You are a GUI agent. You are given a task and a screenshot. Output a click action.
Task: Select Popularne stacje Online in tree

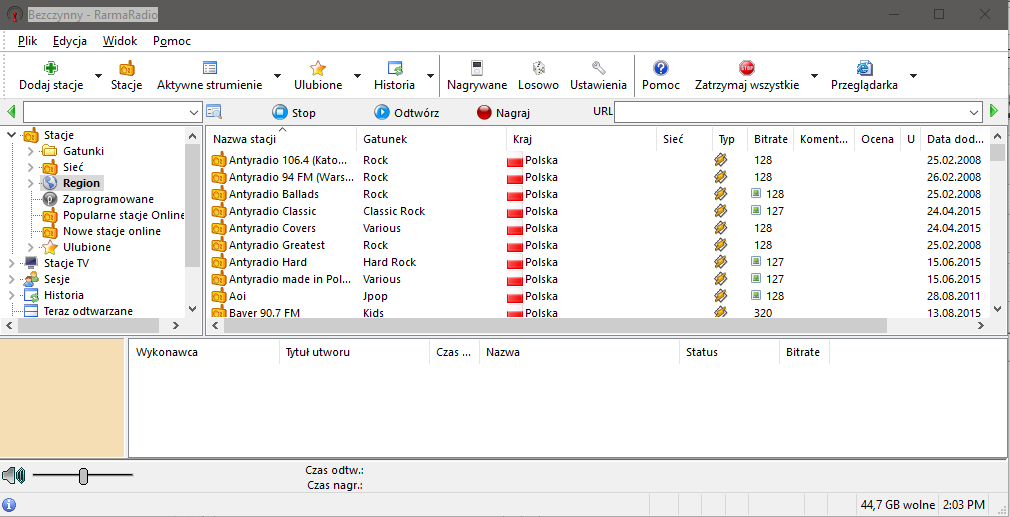[x=124, y=215]
